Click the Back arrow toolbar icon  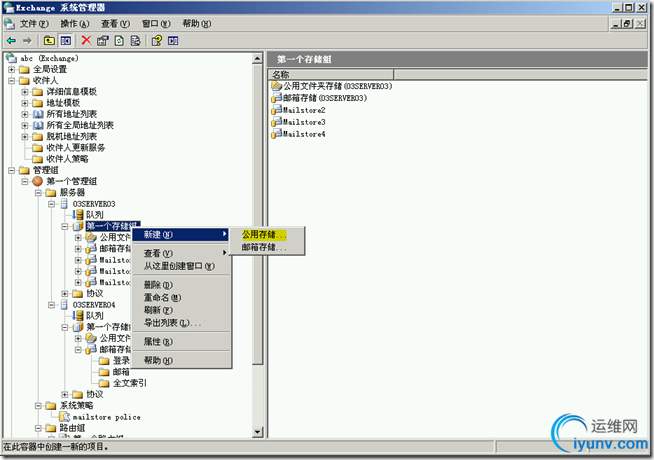click(x=11, y=40)
